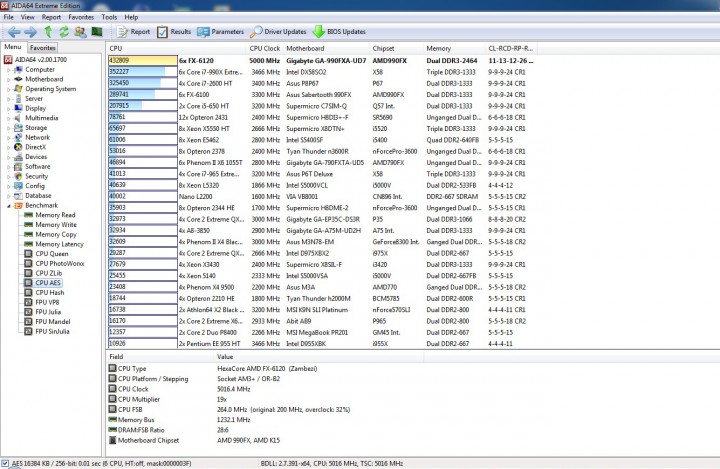The height and width of the screenshot is (469, 720).
Task: Expand the Computer tree node
Action: [x=8, y=70]
